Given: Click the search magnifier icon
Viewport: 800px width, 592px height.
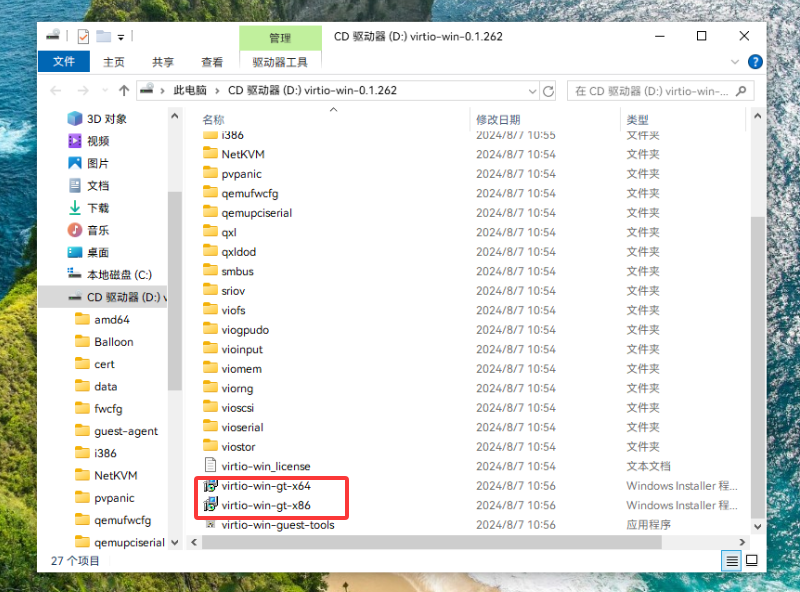Looking at the screenshot, I should (x=741, y=91).
